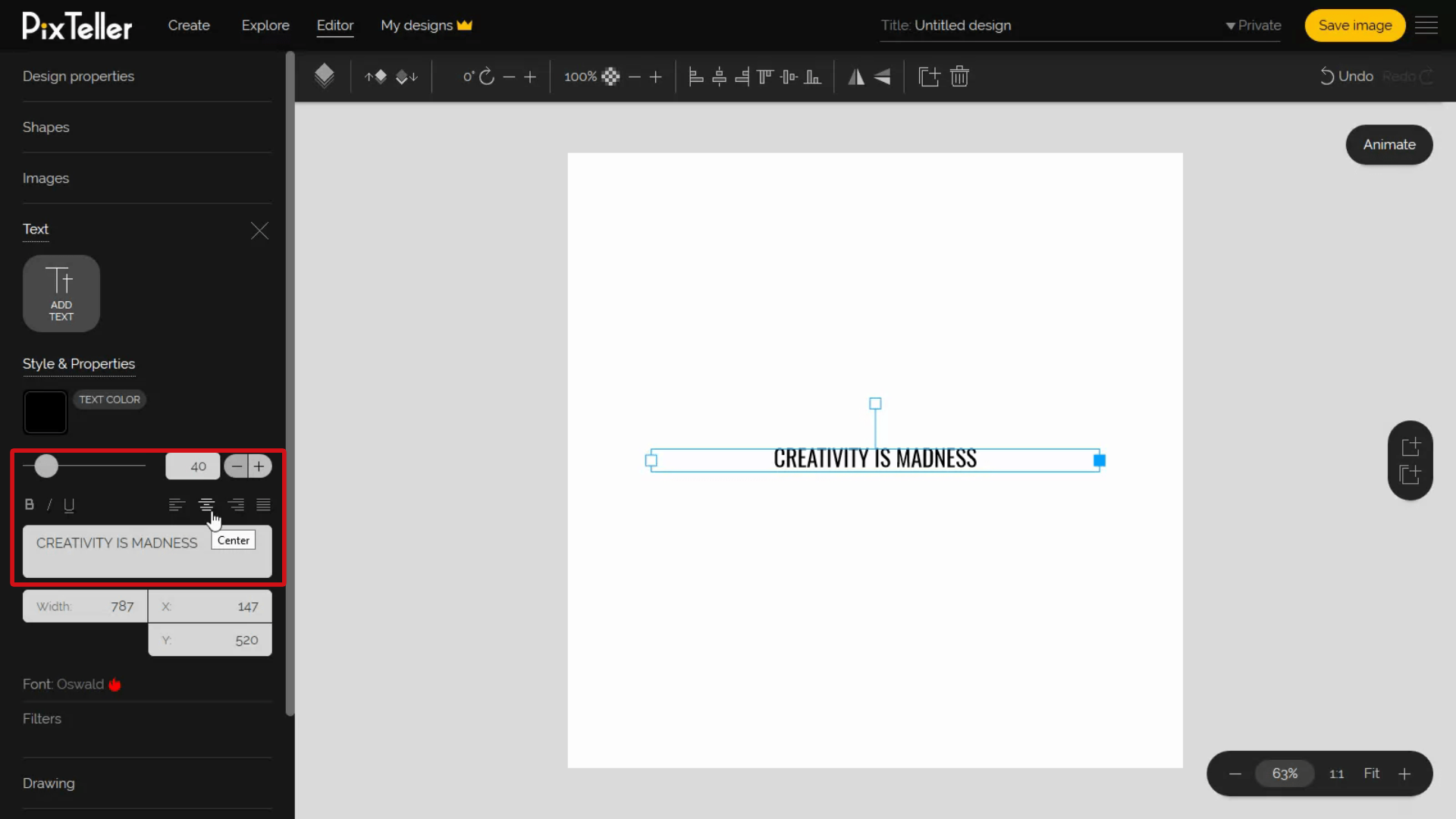Toggle italic formatting on text
Viewport: 1456px width, 819px height.
pos(49,505)
